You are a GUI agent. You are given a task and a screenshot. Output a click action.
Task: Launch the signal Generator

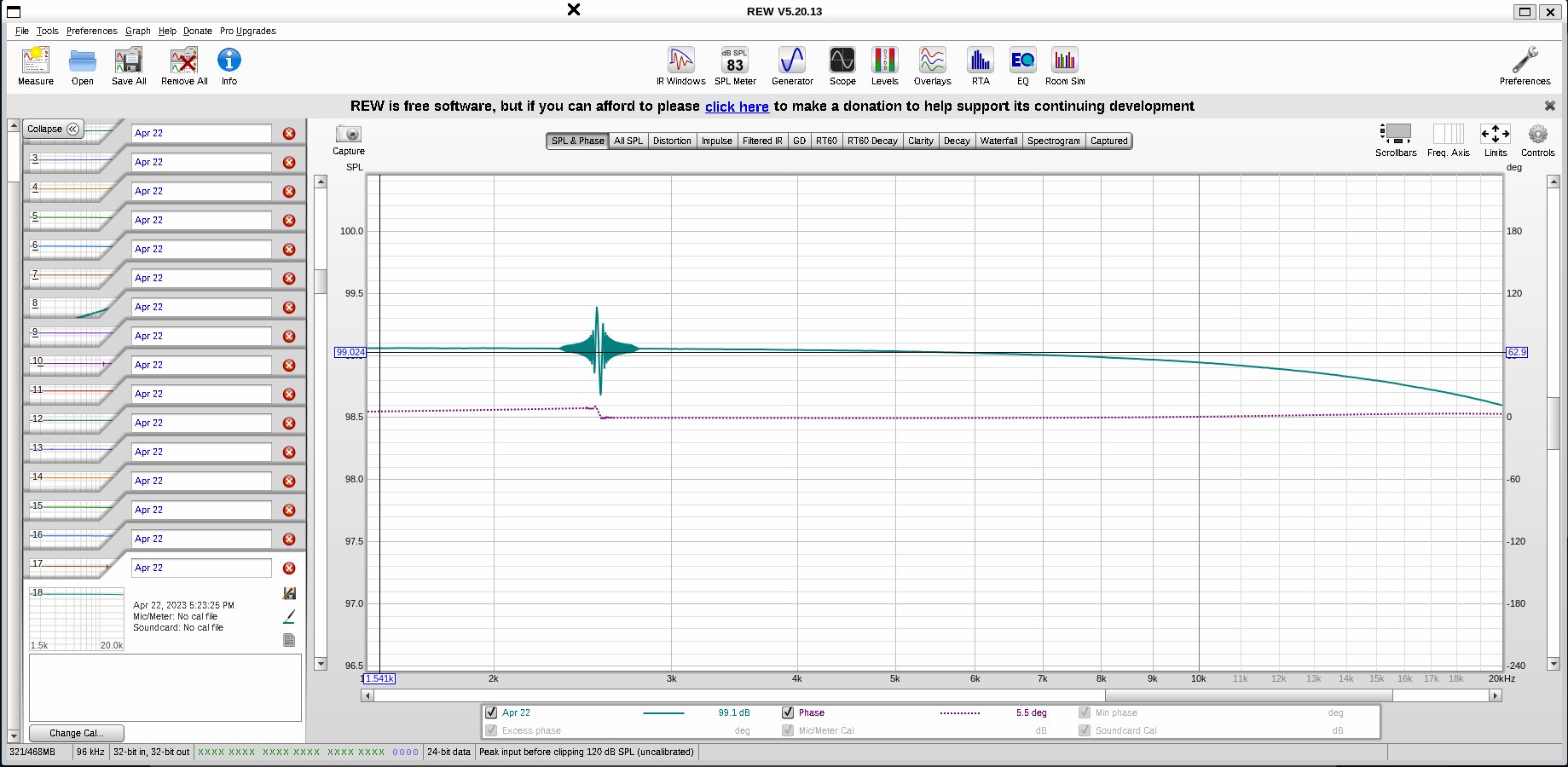pos(792,66)
